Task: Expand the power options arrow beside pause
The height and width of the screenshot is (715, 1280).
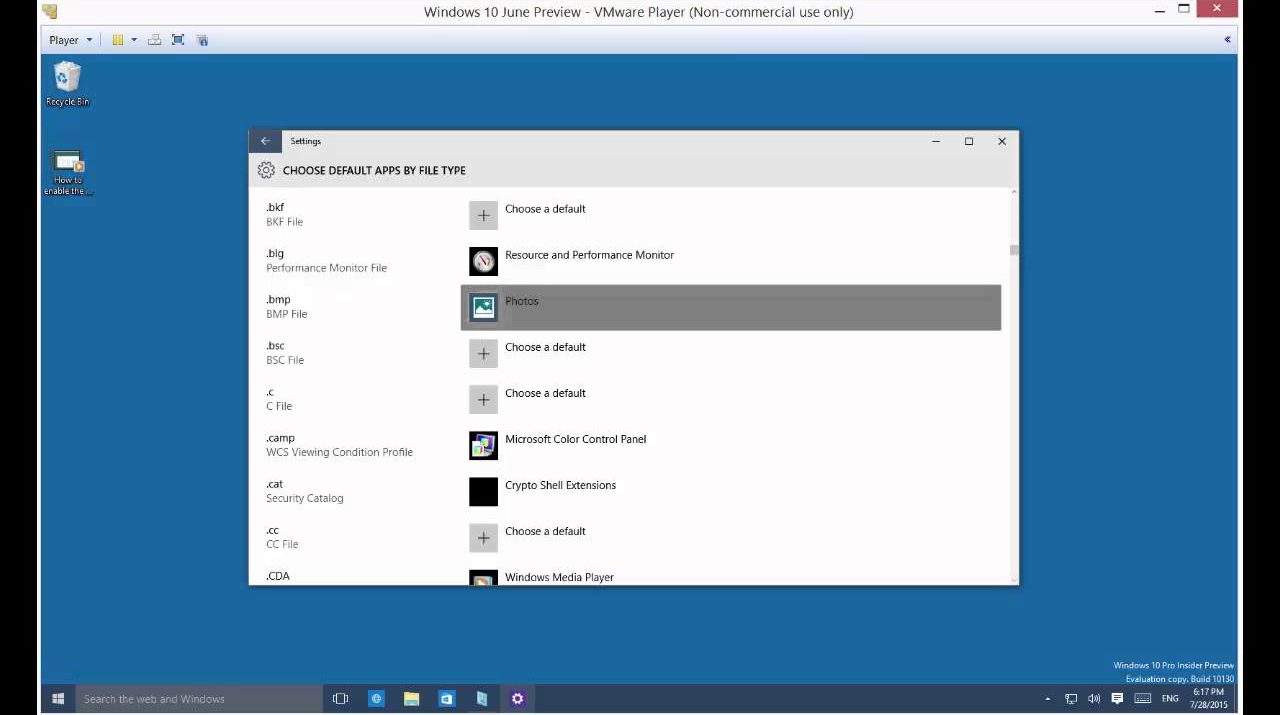Action: coord(134,40)
